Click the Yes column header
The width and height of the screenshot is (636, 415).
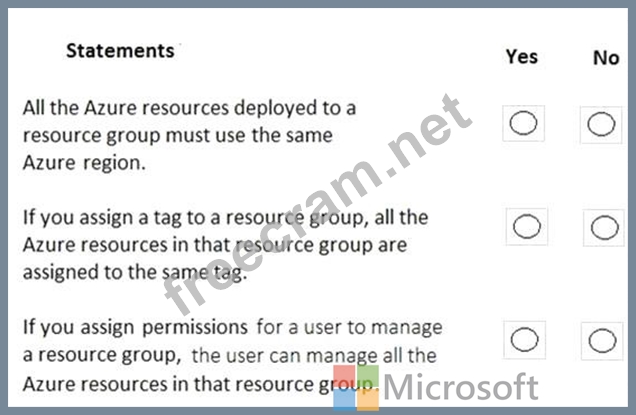click(522, 56)
